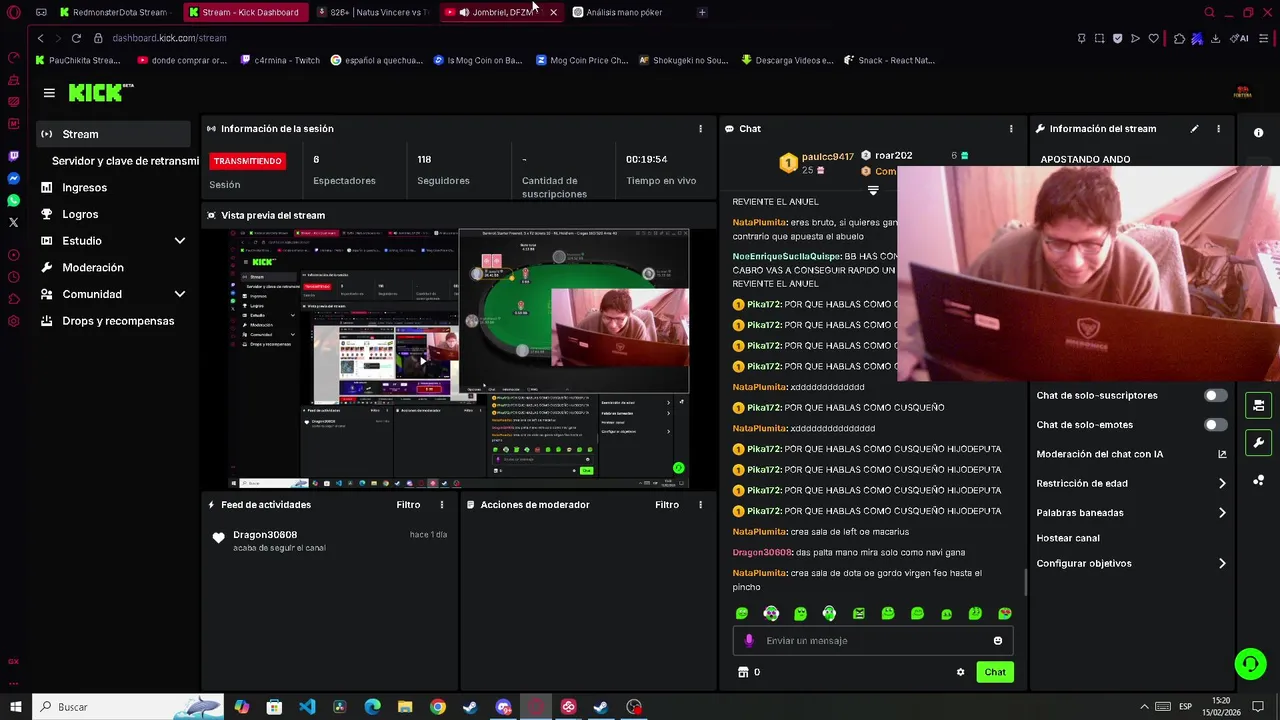Click the green Chat send button

coord(994,672)
